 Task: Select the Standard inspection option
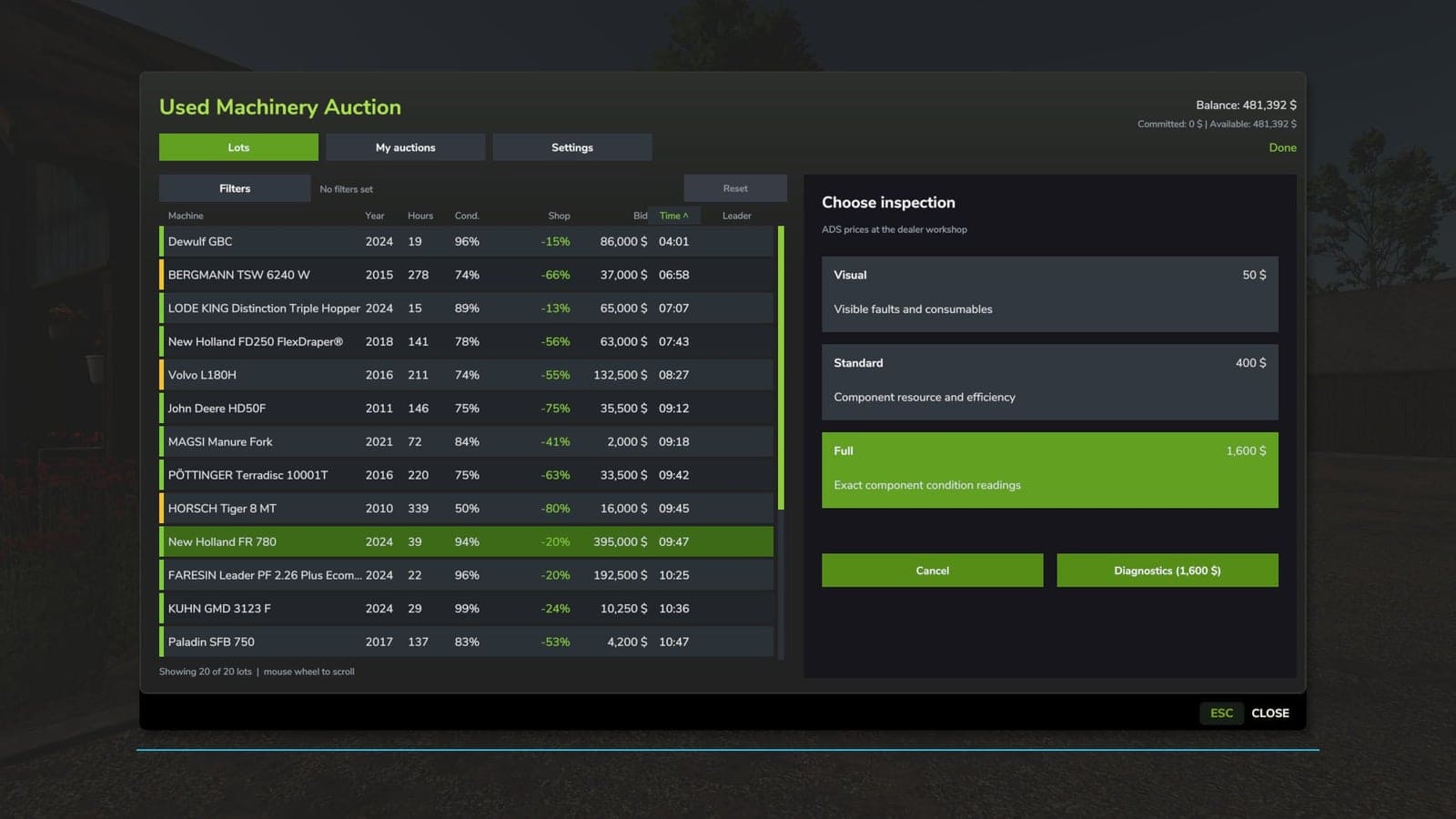pyautogui.click(x=1049, y=382)
